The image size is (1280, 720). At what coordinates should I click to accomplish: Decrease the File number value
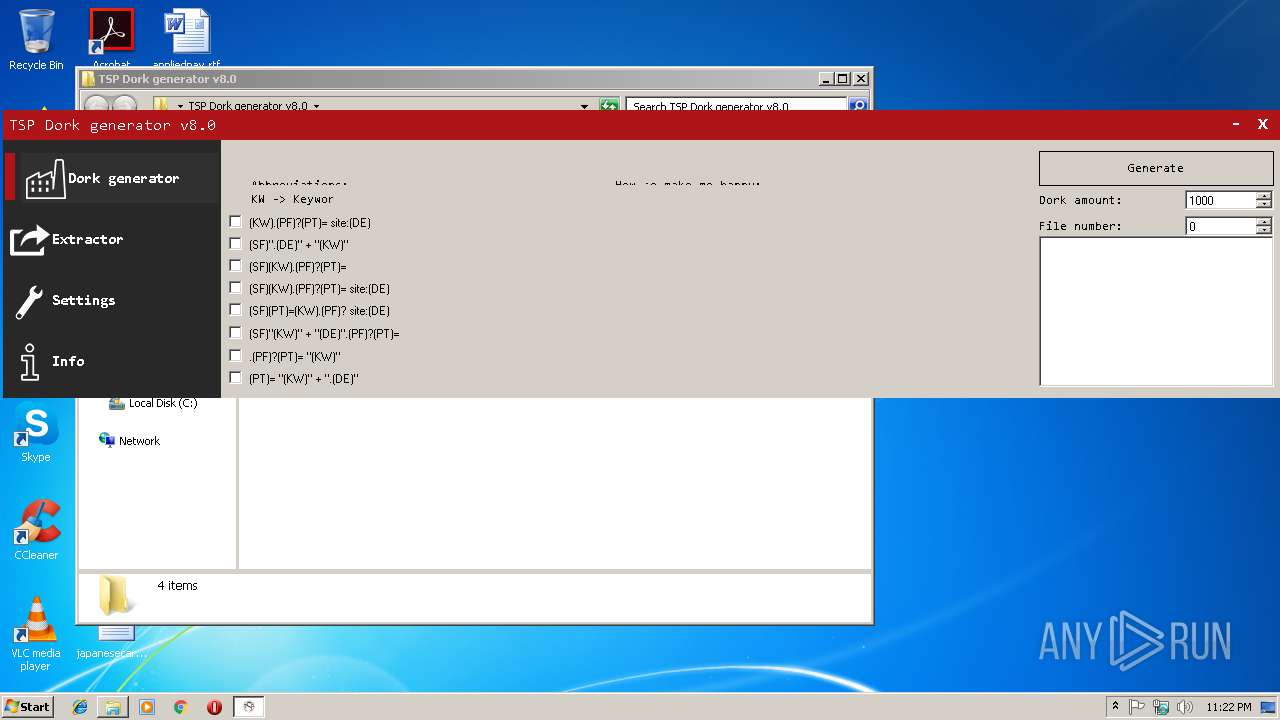(x=1264, y=230)
